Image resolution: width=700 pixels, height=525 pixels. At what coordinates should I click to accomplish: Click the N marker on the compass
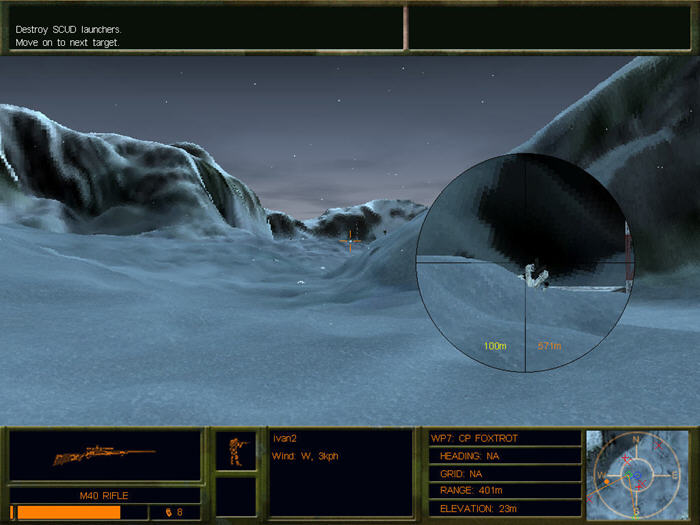[x=636, y=438]
